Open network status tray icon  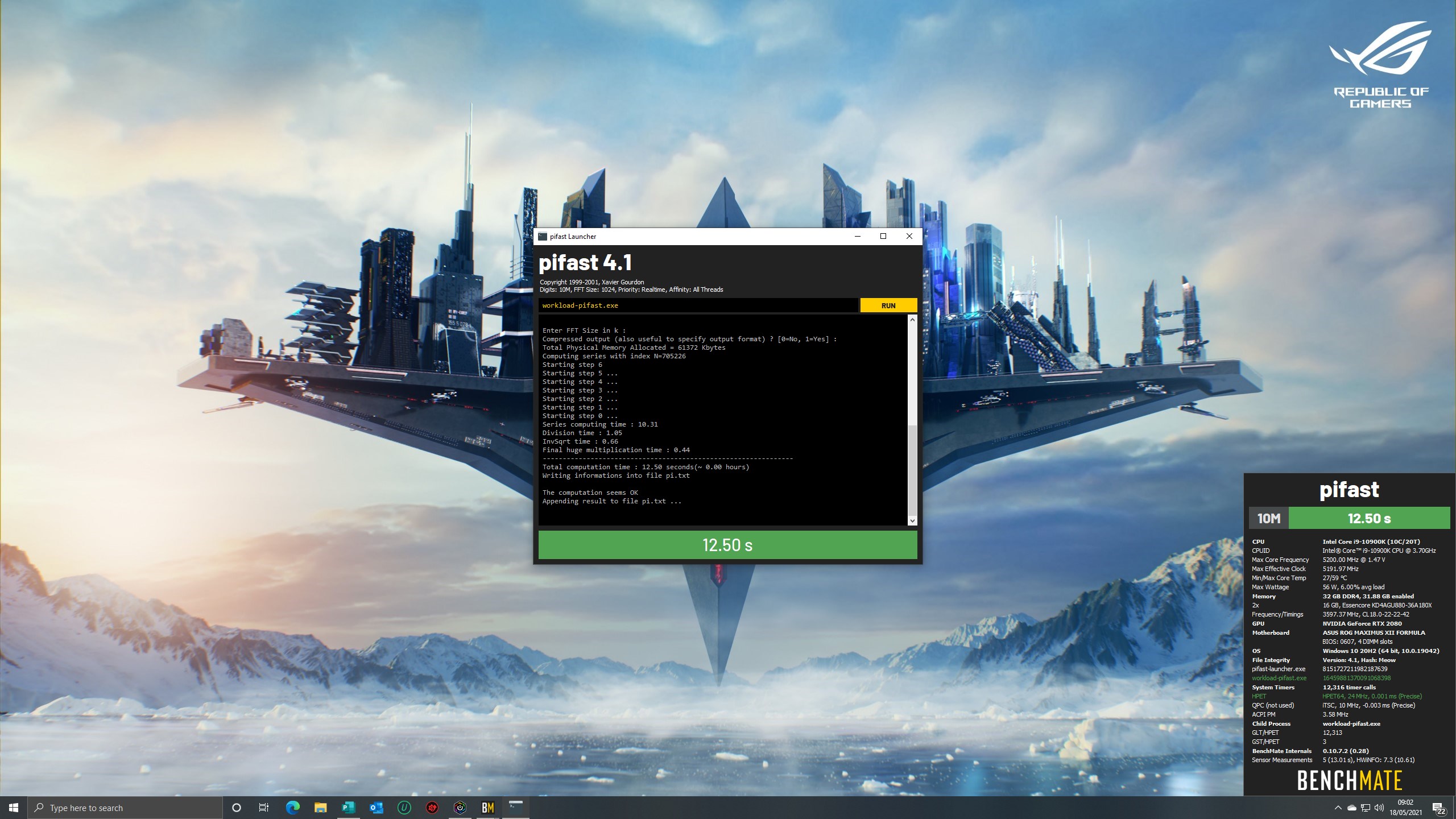pos(1366,808)
